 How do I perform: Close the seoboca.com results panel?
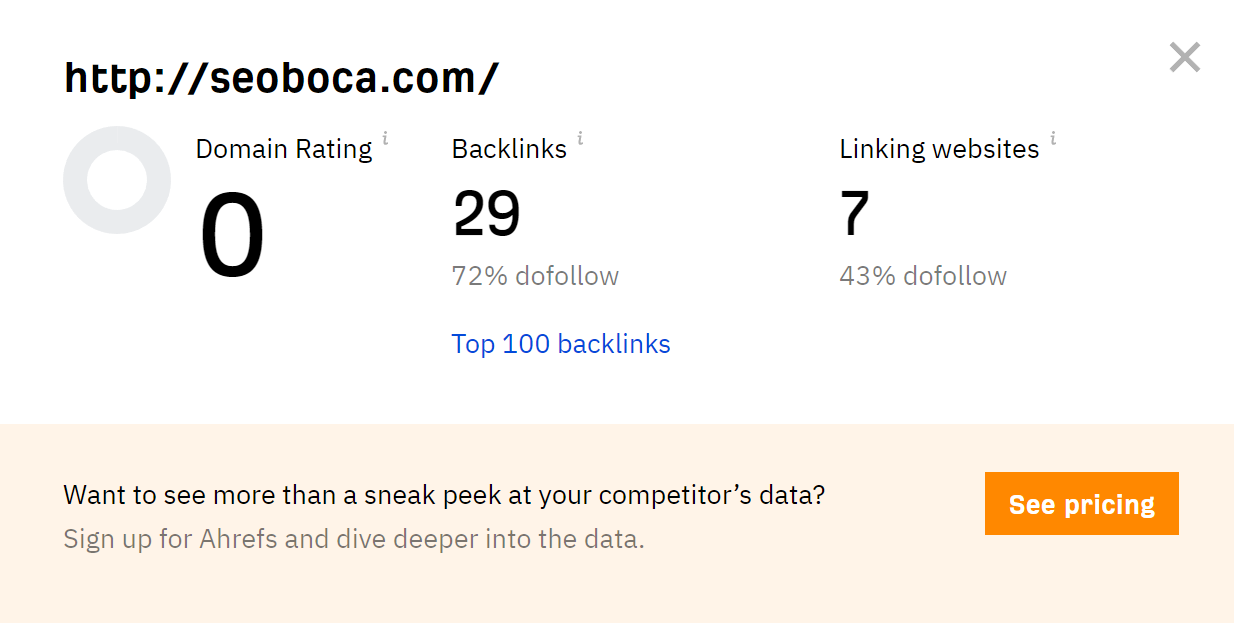coord(1184,57)
